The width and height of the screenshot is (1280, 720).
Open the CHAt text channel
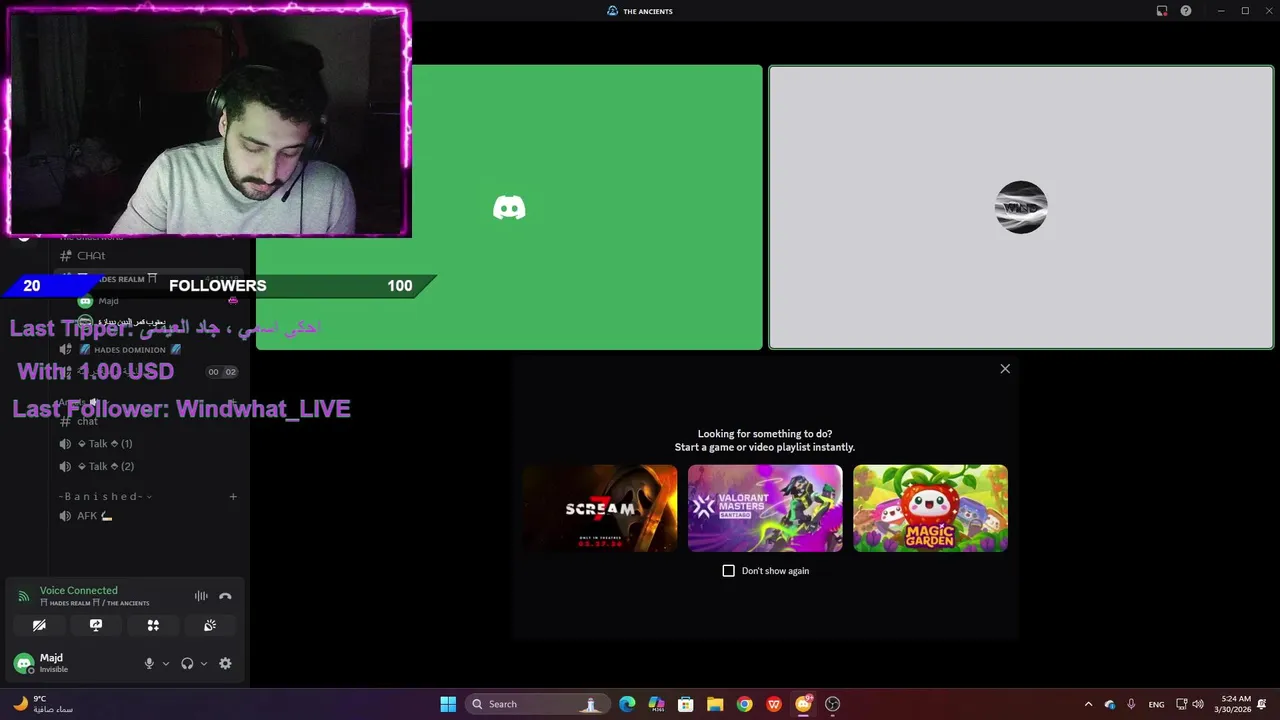(x=148, y=256)
